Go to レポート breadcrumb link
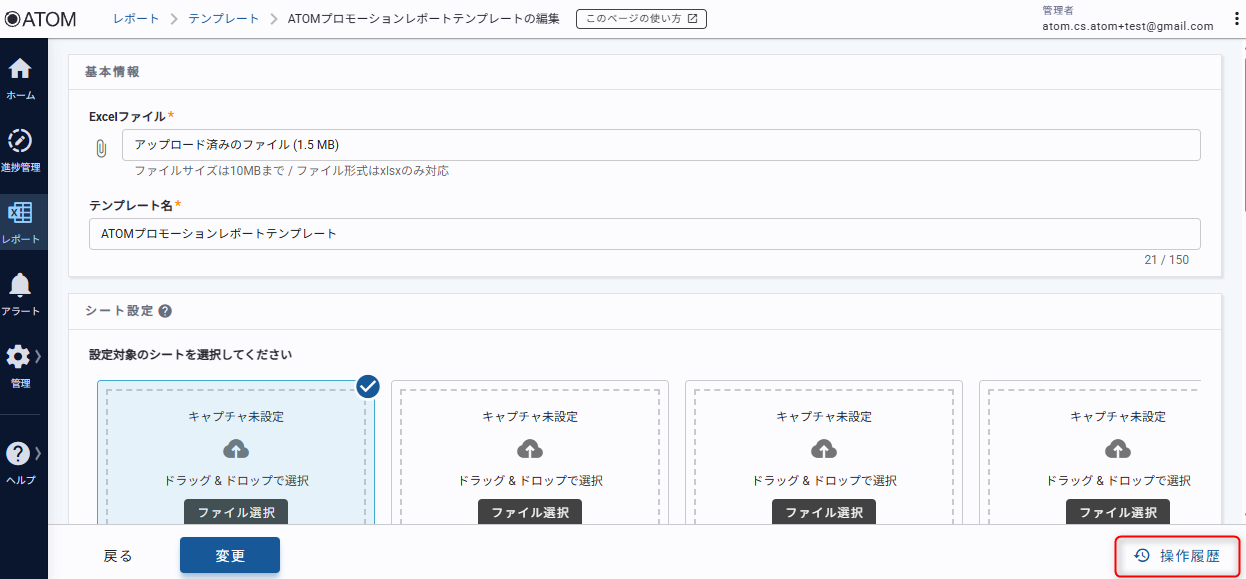The height and width of the screenshot is (579, 1246). [x=136, y=18]
